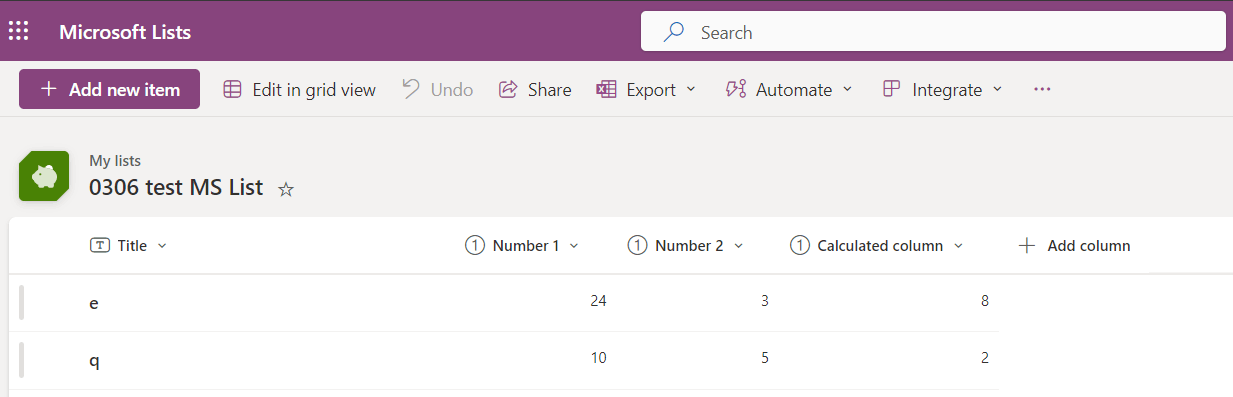This screenshot has width=1233, height=397.
Task: Click the plus icon next to Add column
Action: tap(1026, 246)
